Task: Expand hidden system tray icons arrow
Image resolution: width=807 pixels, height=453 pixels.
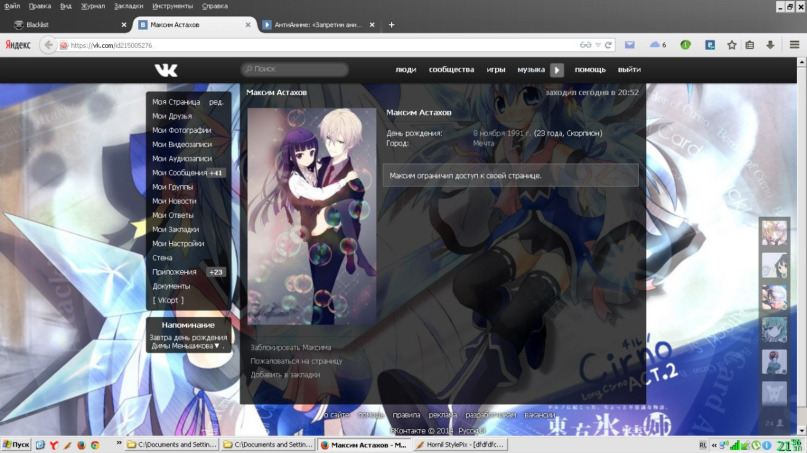Action: (714, 445)
